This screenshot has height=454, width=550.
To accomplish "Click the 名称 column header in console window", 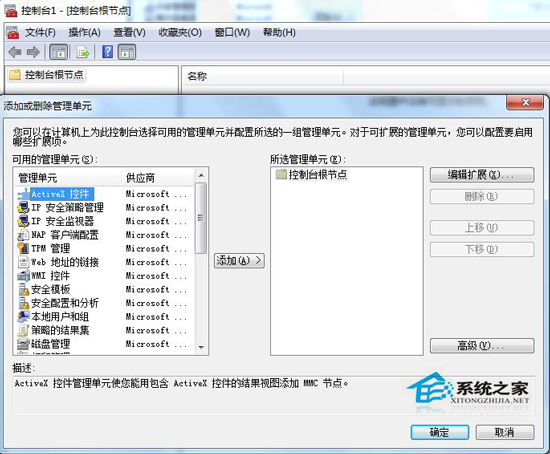I will point(262,76).
